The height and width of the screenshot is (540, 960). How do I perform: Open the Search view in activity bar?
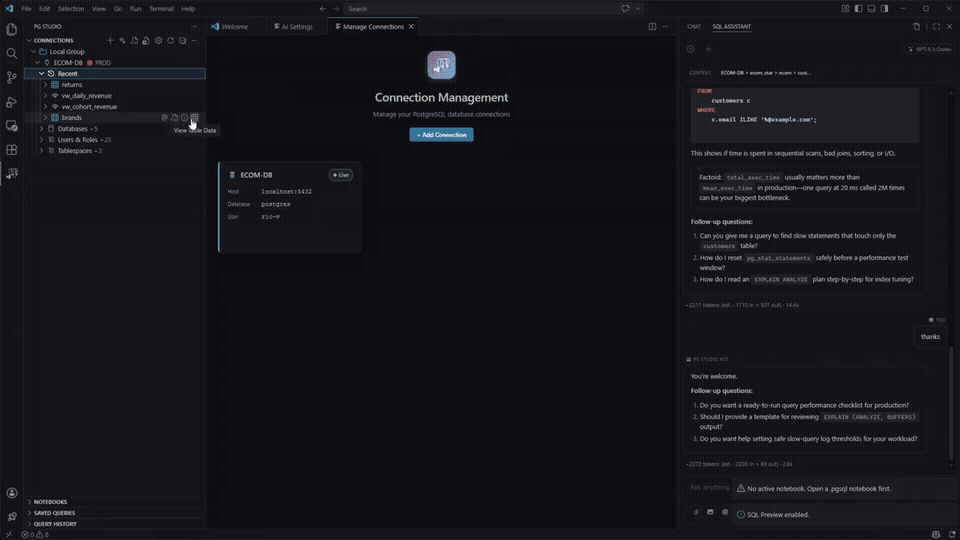click(12, 53)
